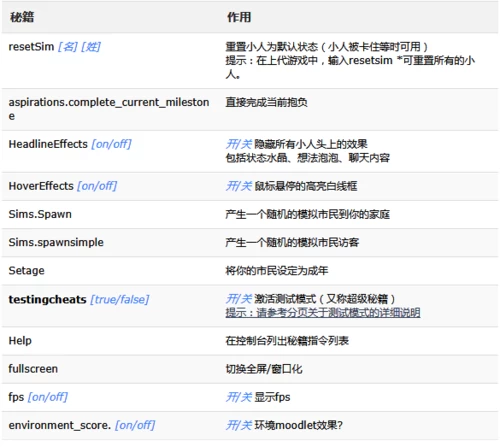The width and height of the screenshot is (500, 448).
Task: Open the underlined 提示 testing mode details link
Action: pos(323,313)
